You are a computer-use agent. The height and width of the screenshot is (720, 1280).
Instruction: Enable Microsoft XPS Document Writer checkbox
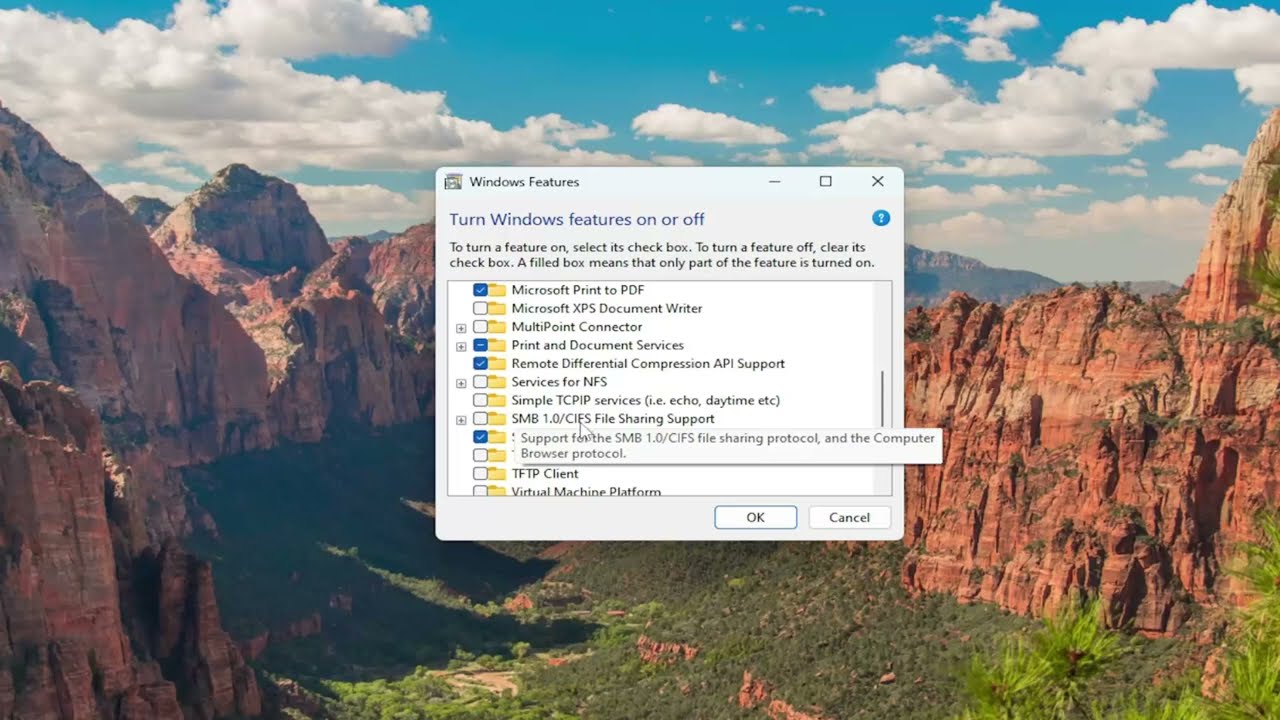point(480,308)
